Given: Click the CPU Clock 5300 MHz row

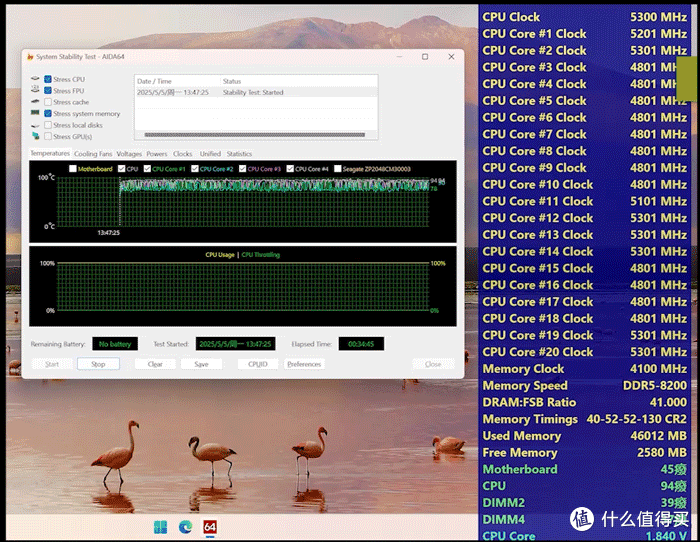Looking at the screenshot, I should [x=584, y=17].
